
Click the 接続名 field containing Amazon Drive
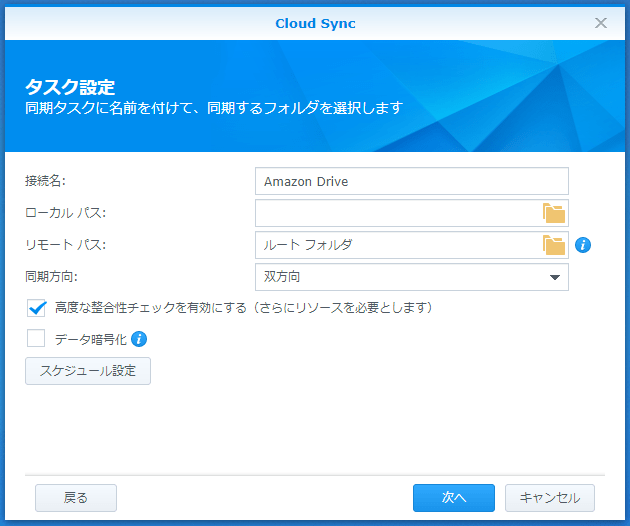tap(412, 181)
